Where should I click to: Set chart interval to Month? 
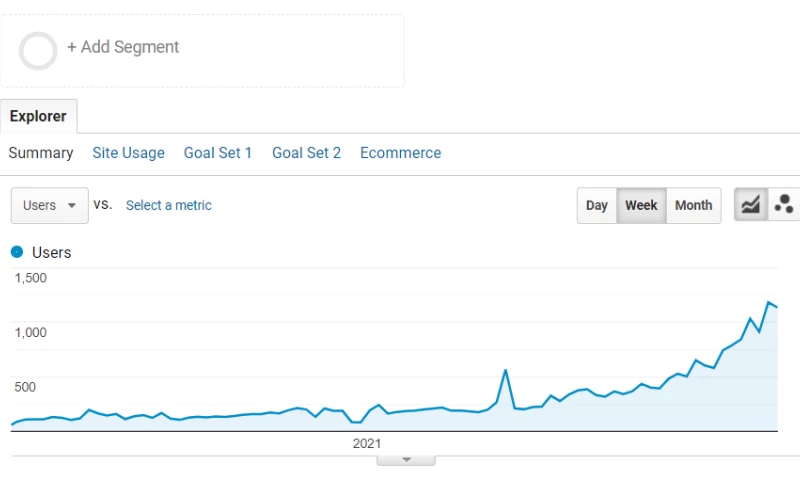point(693,205)
